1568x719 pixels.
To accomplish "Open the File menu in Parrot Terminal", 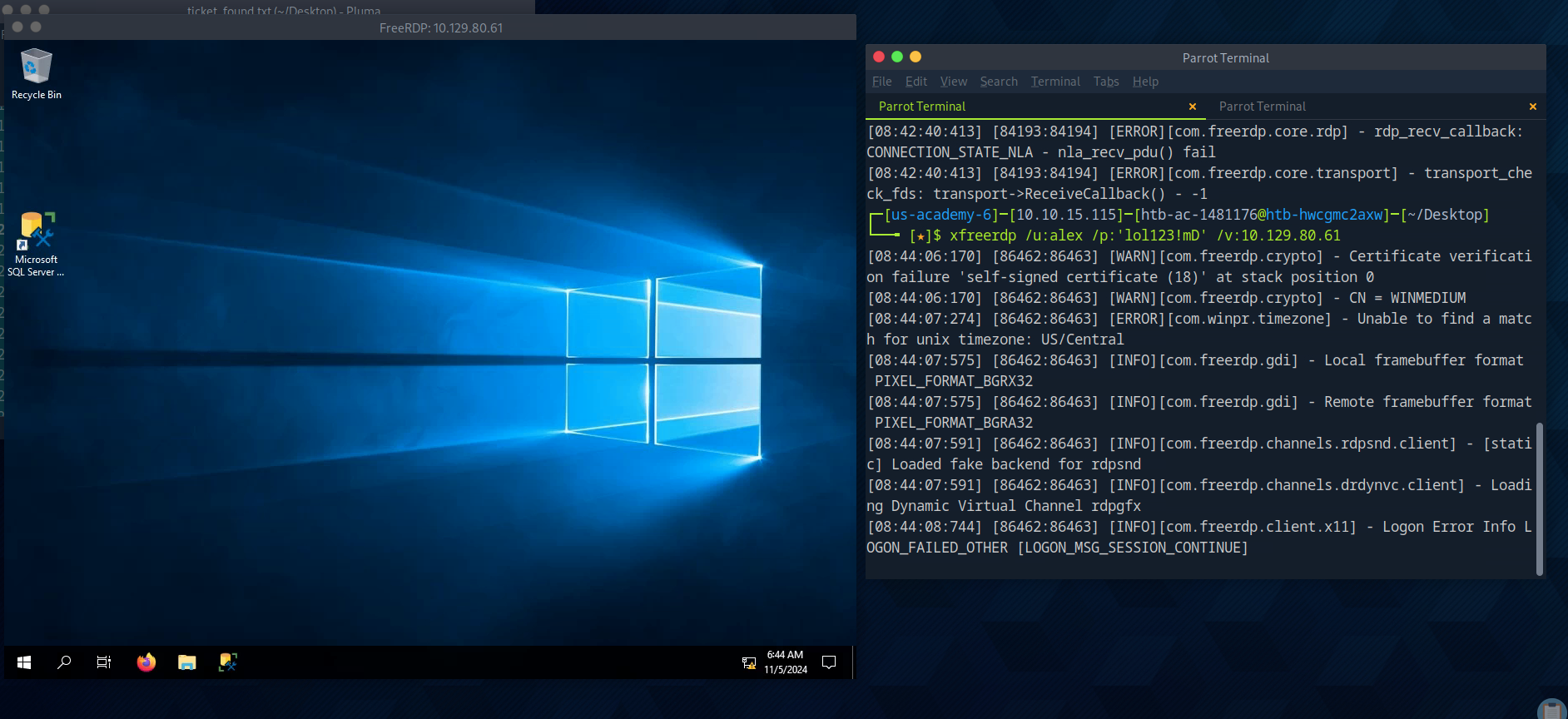I will click(x=881, y=82).
